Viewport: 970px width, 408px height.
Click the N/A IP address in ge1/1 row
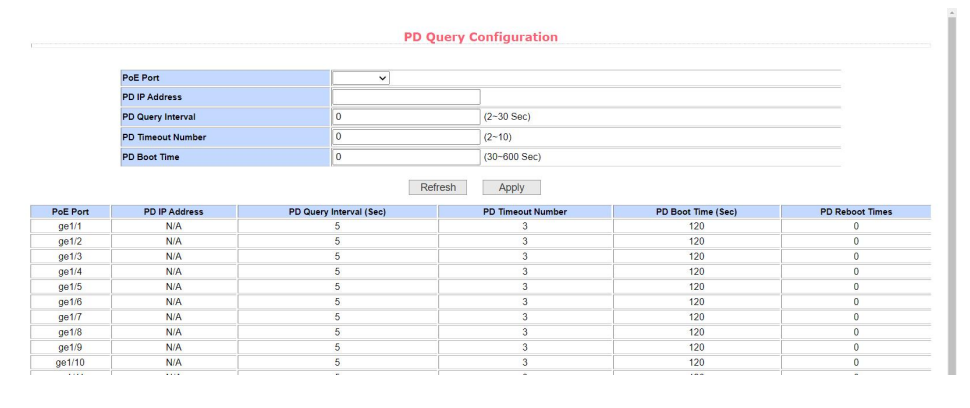click(174, 226)
